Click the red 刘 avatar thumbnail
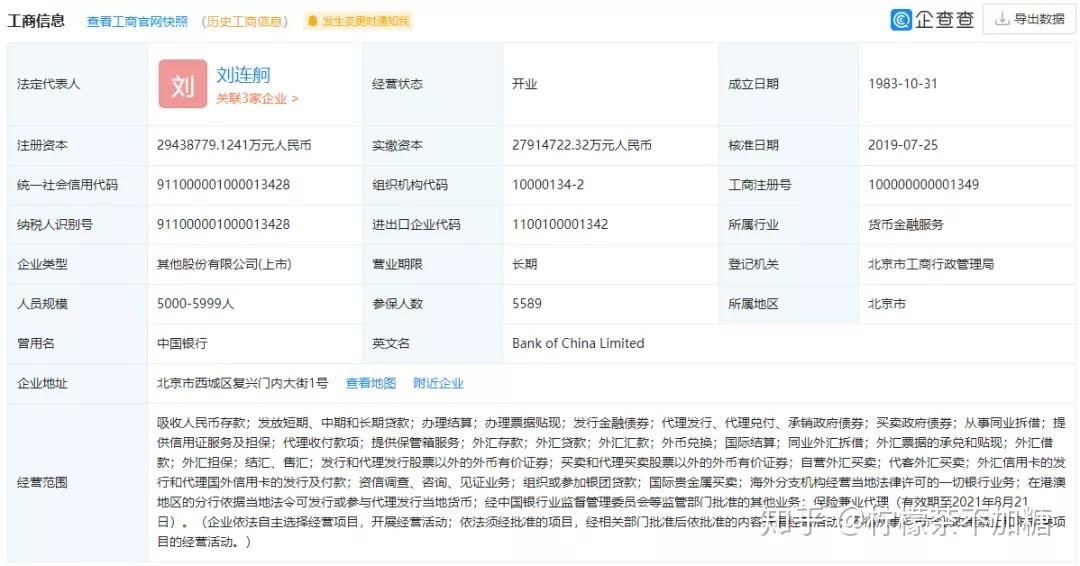This screenshot has height=566, width=1080. point(183,83)
